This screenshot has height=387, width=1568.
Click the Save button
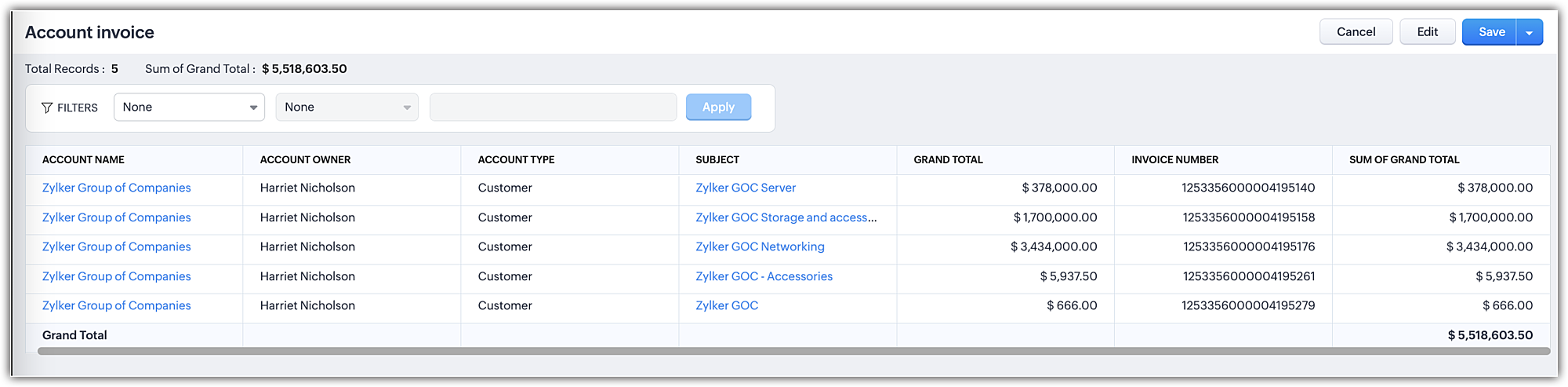1490,32
